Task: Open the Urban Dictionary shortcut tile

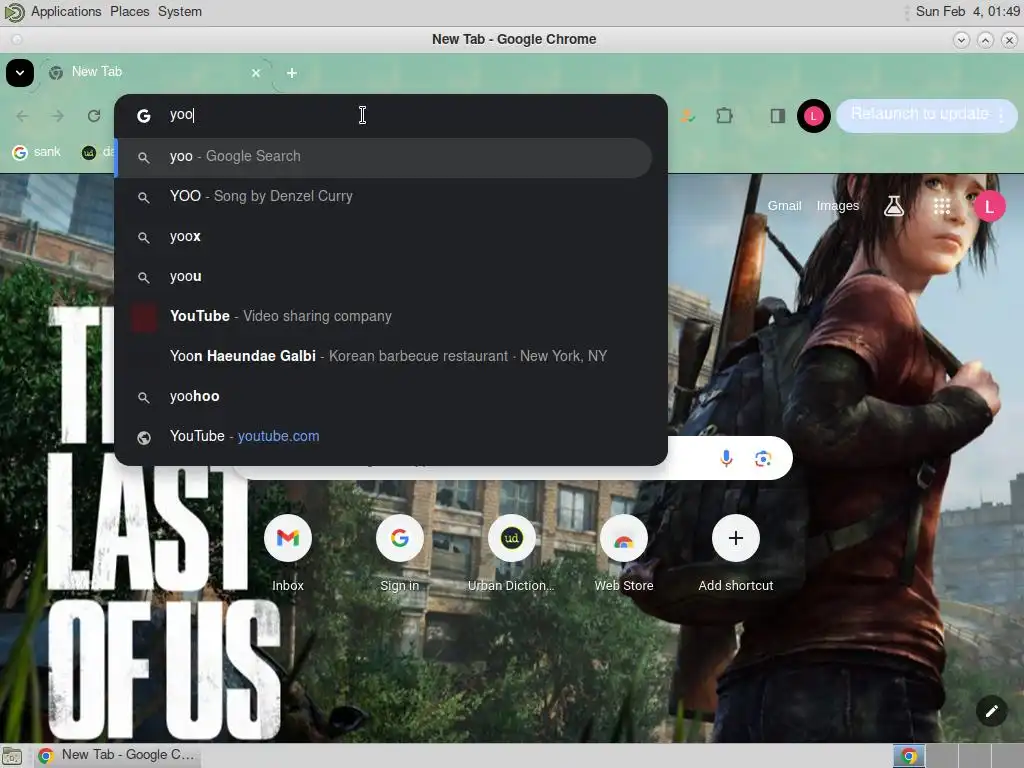Action: click(x=511, y=552)
